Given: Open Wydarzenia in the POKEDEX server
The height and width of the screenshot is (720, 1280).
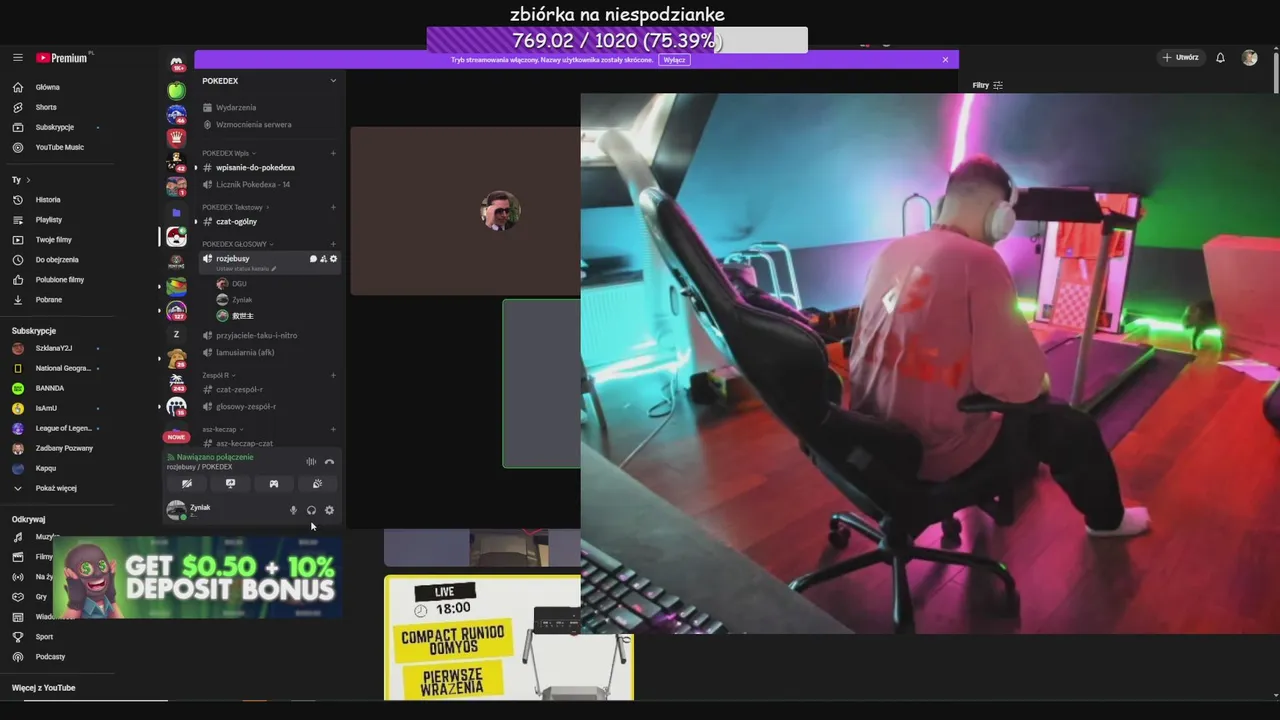Looking at the screenshot, I should pos(236,107).
